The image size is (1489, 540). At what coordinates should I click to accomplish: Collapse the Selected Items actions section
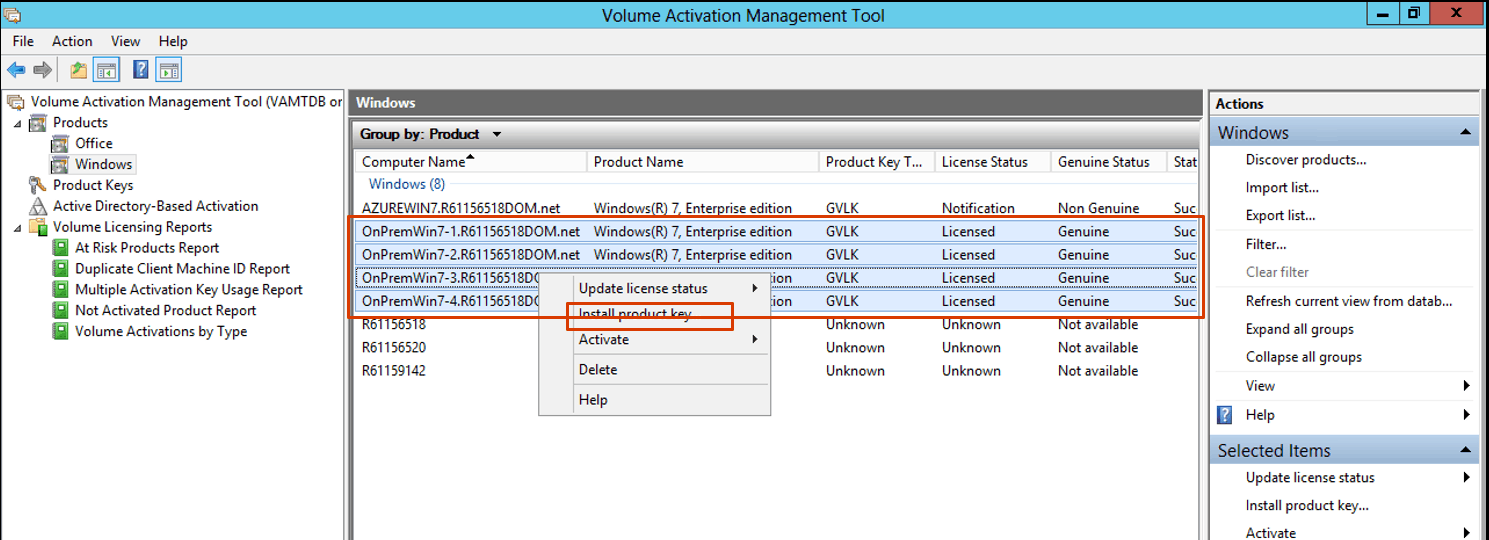point(1465,451)
